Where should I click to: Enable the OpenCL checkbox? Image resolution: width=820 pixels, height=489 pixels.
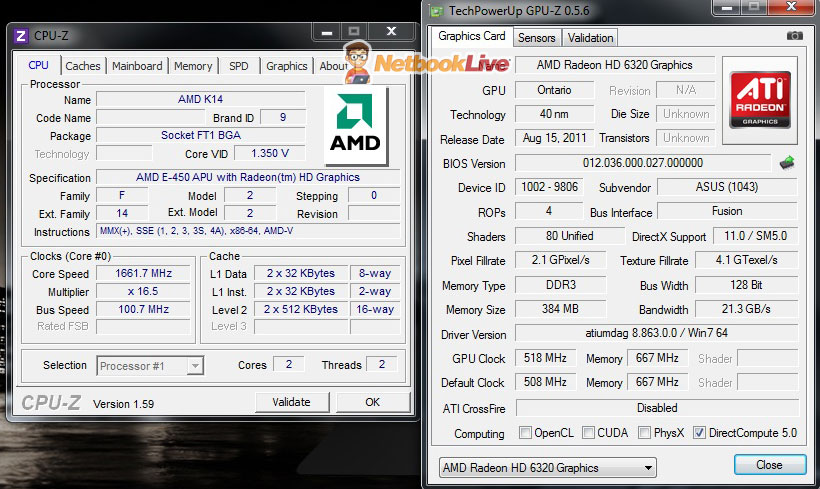(525, 433)
